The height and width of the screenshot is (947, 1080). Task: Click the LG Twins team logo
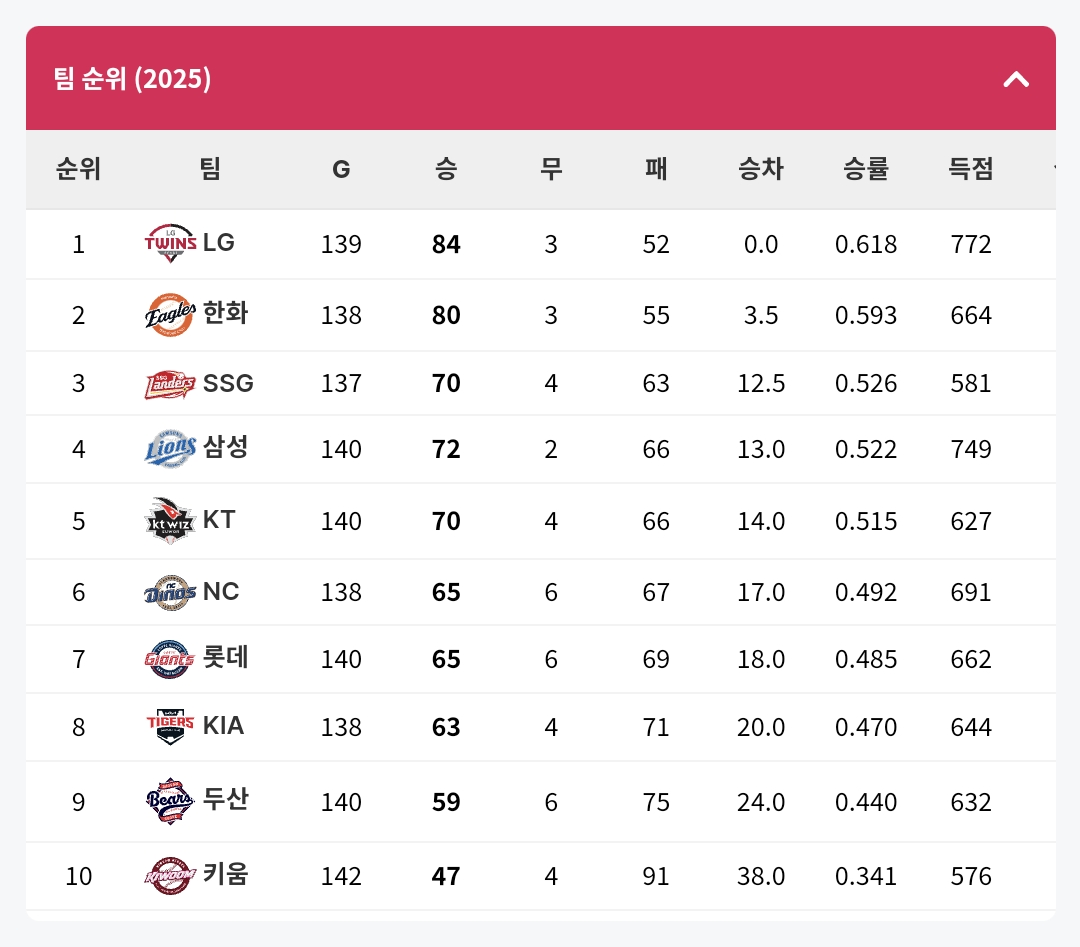(x=170, y=243)
